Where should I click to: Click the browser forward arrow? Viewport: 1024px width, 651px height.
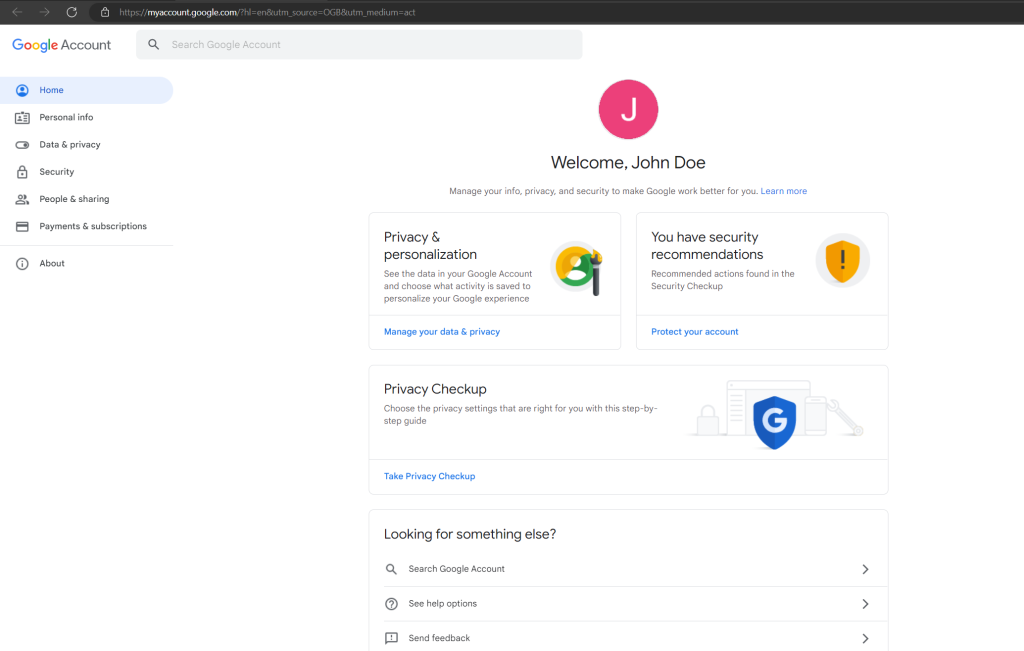tap(44, 12)
